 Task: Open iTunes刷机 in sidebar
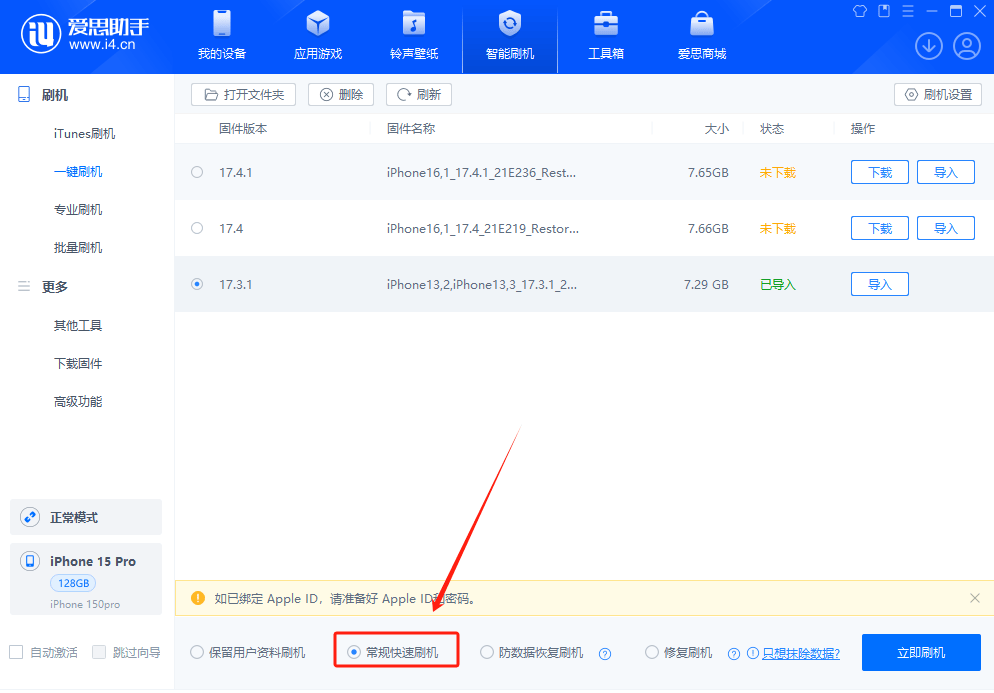(84, 134)
